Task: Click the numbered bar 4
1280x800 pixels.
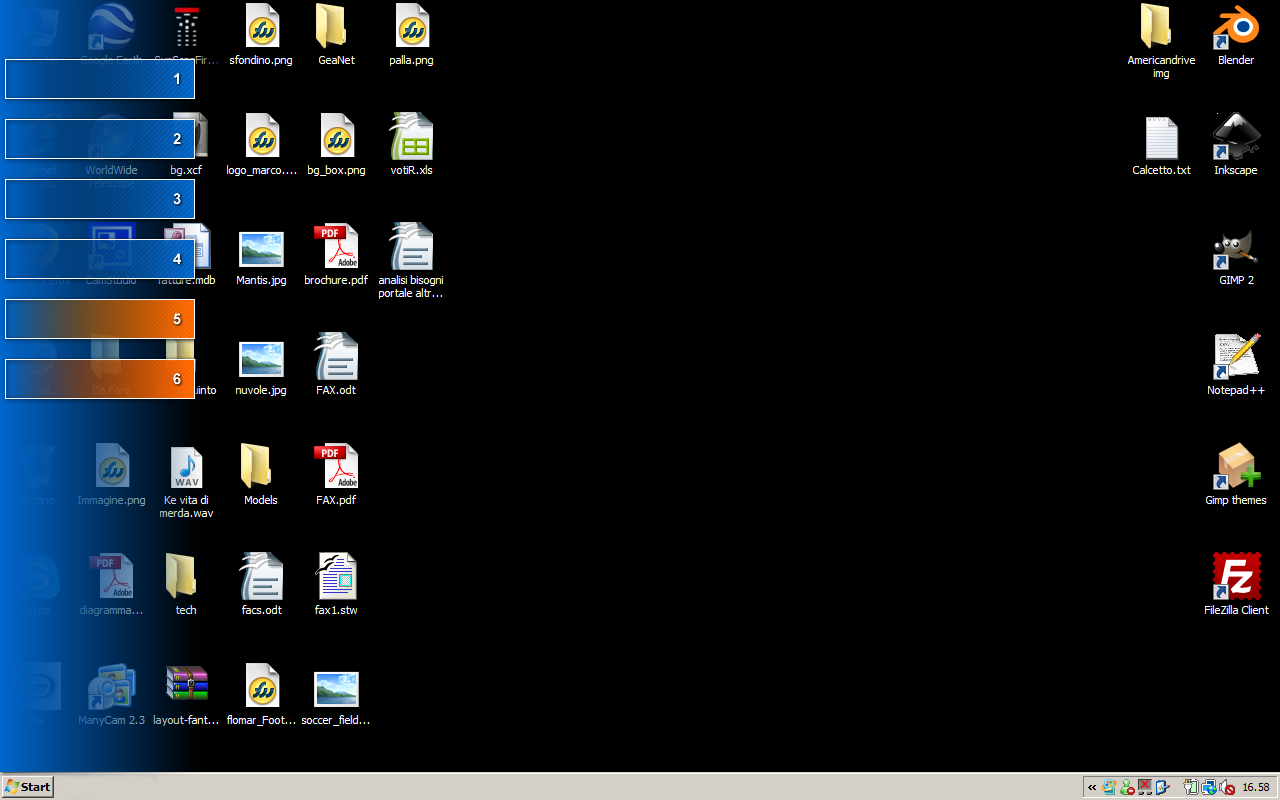Action: [x=100, y=259]
